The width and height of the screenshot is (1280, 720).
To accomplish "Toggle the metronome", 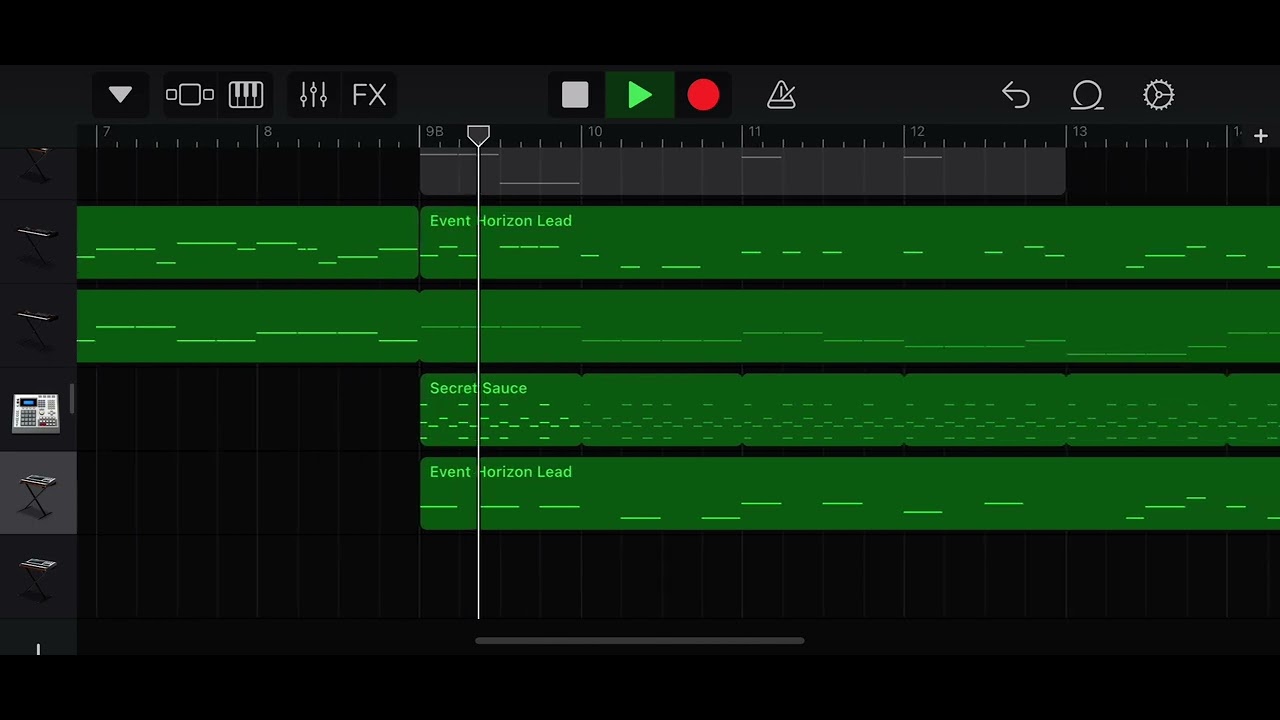I will tap(781, 95).
